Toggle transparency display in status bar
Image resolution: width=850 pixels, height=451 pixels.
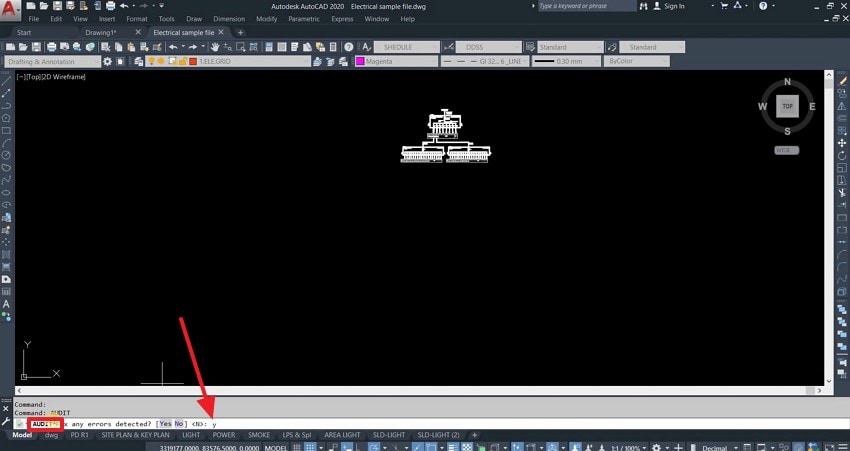pyautogui.click(x=467, y=447)
